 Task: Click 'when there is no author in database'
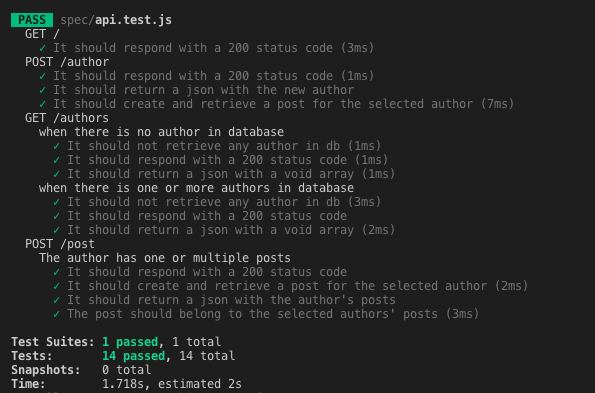pos(161,132)
